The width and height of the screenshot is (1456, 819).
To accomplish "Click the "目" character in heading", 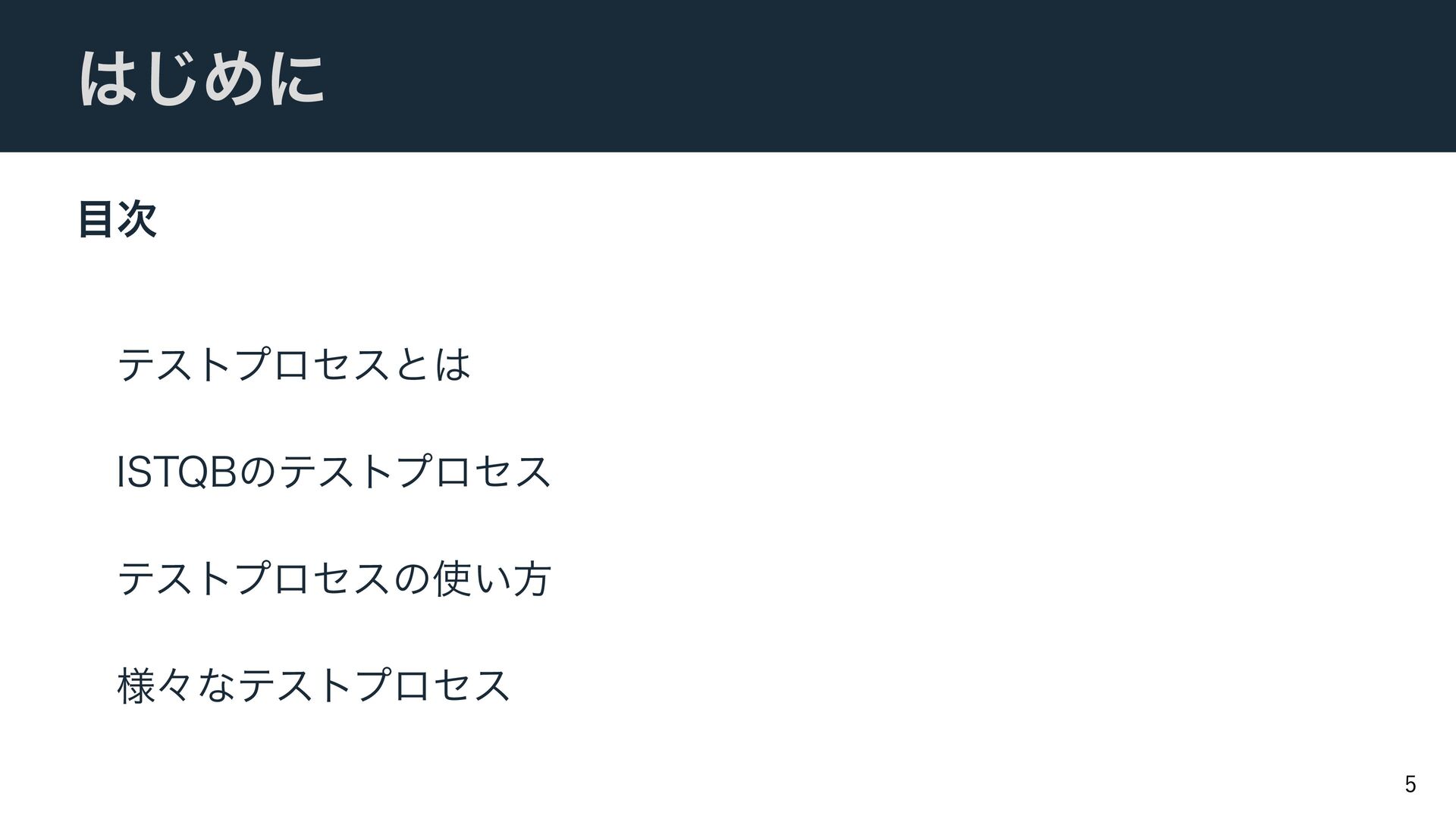I will 98,220.
